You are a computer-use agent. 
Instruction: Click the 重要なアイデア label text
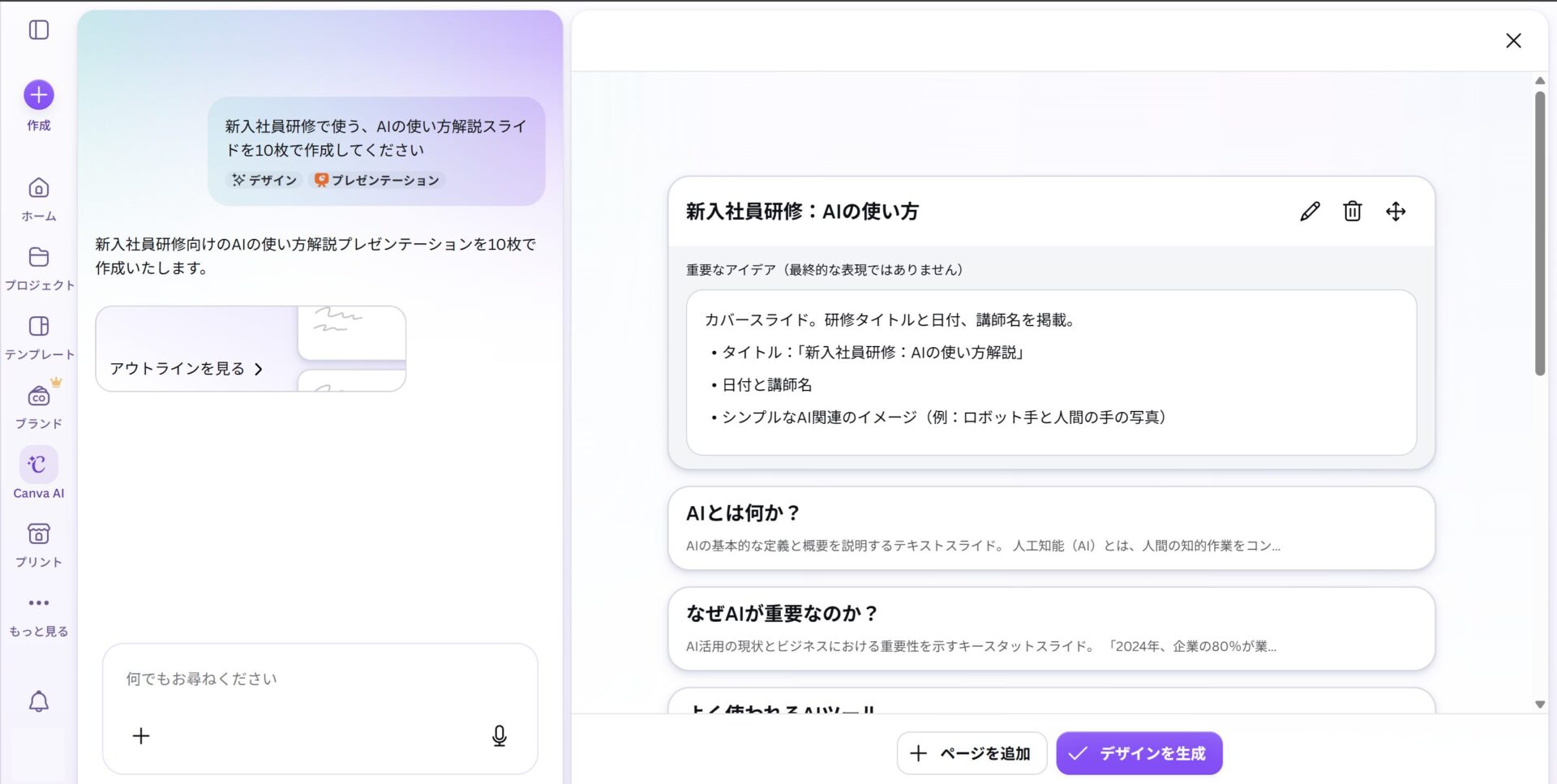(825, 269)
